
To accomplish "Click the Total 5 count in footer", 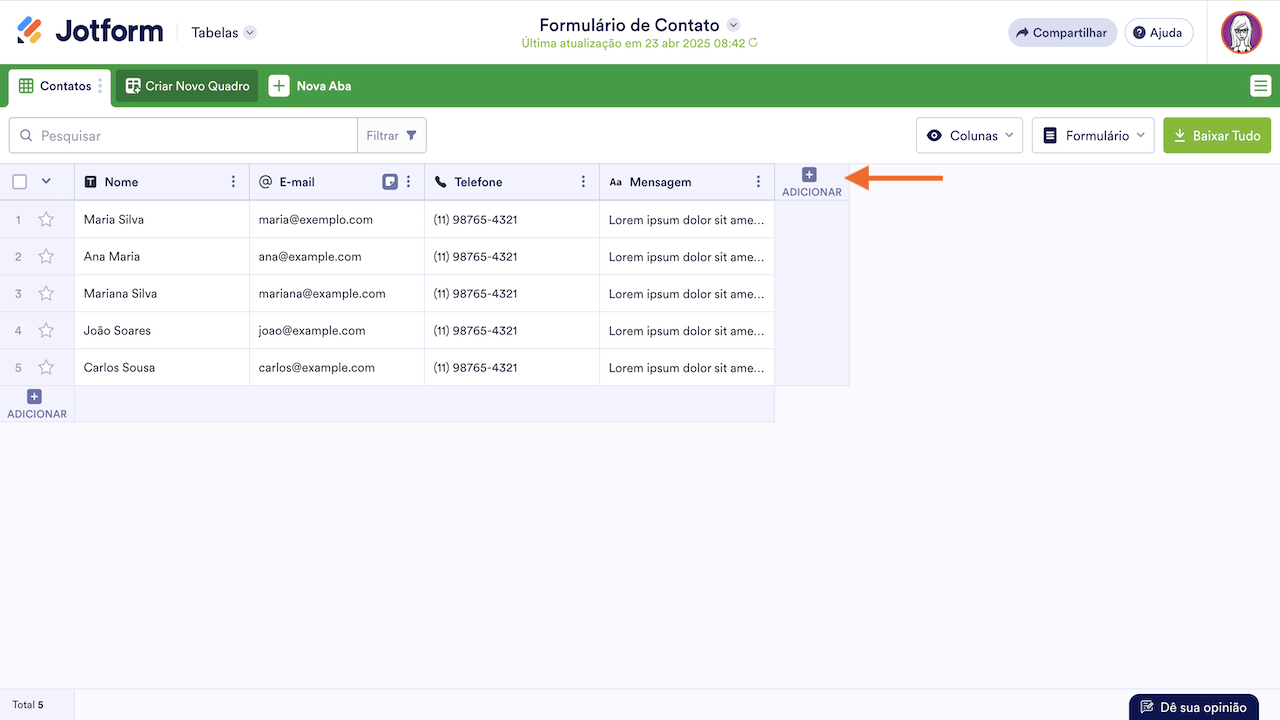I will point(28,705).
